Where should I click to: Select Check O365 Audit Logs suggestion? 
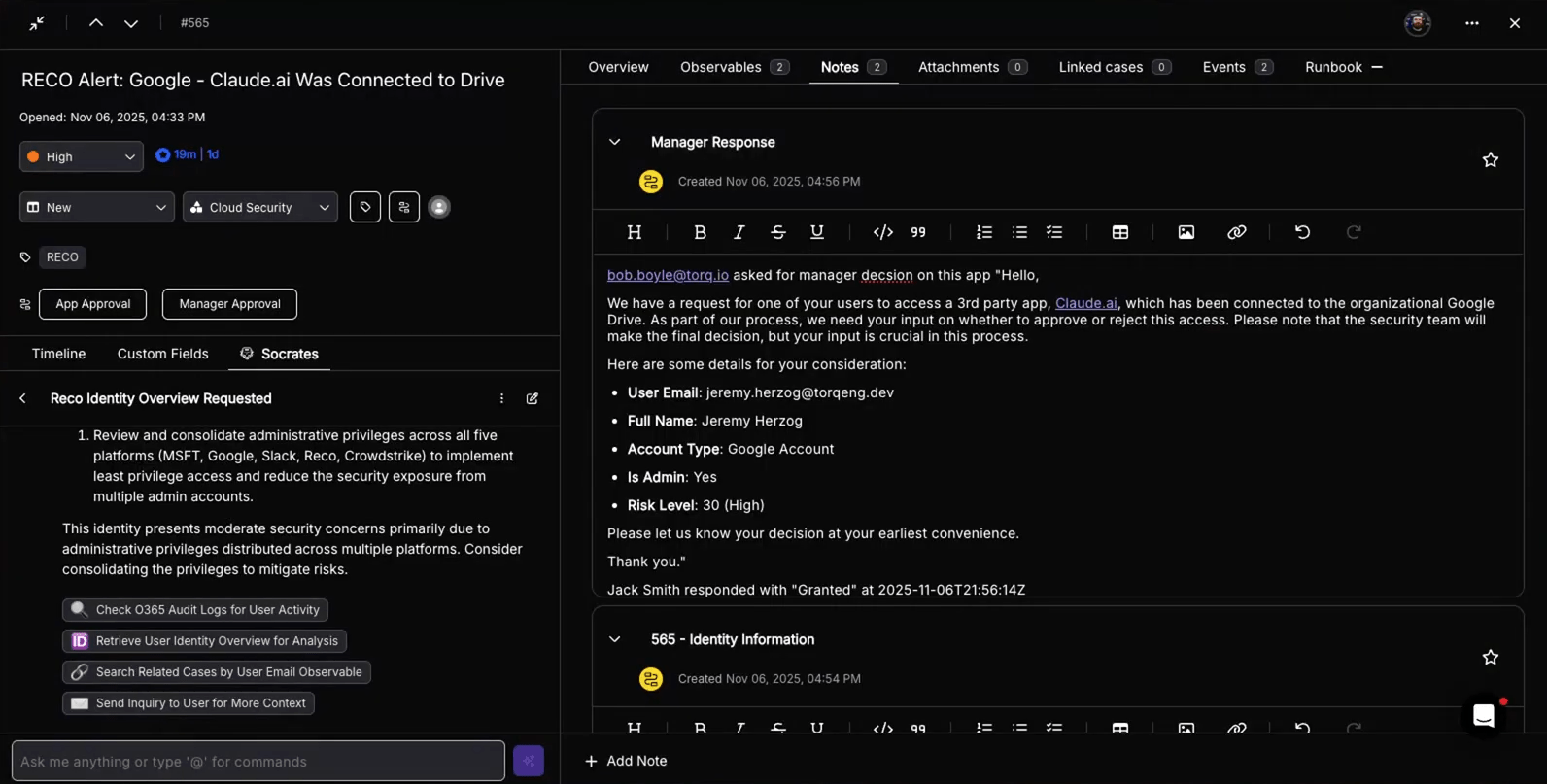coord(195,610)
